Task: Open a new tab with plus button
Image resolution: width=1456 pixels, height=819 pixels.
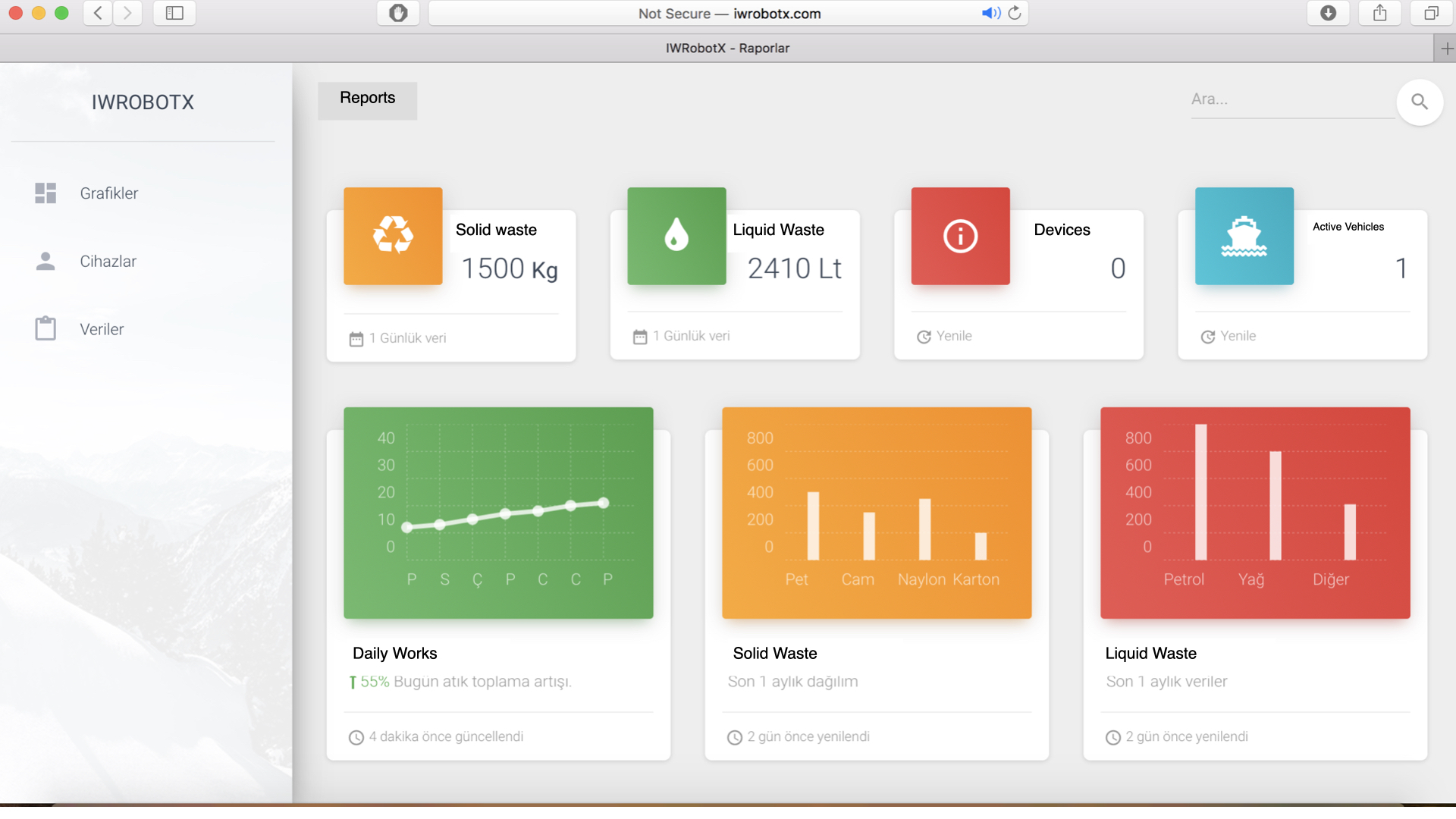Action: tap(1446, 49)
